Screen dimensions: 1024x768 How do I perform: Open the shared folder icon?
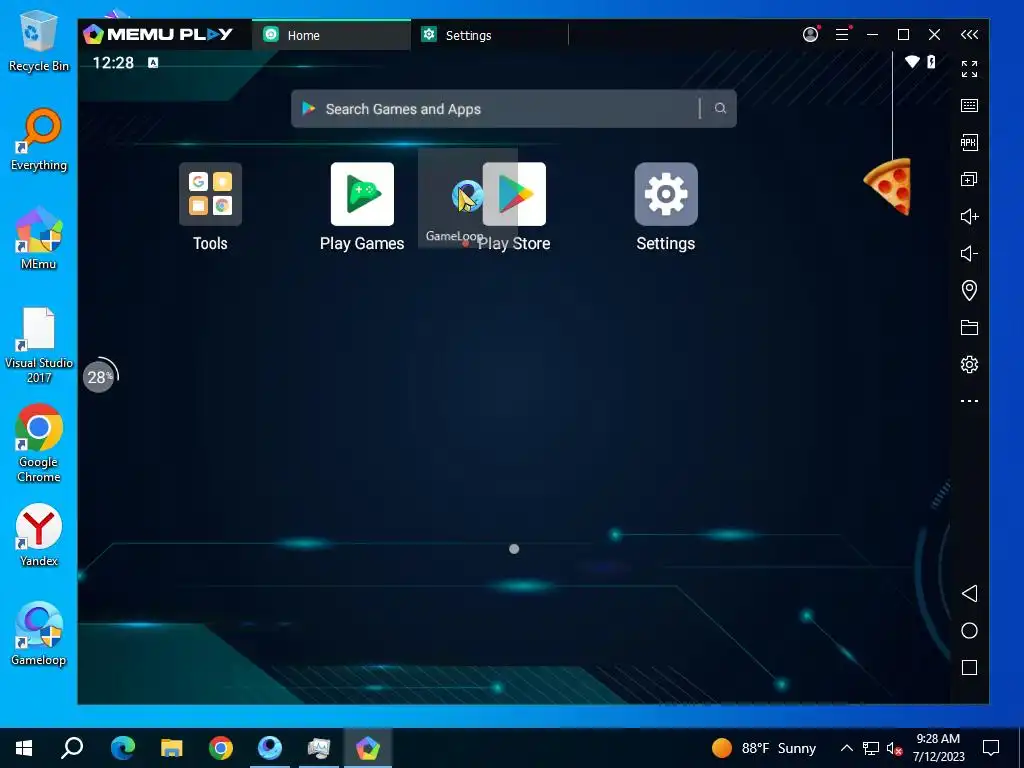coord(969,327)
